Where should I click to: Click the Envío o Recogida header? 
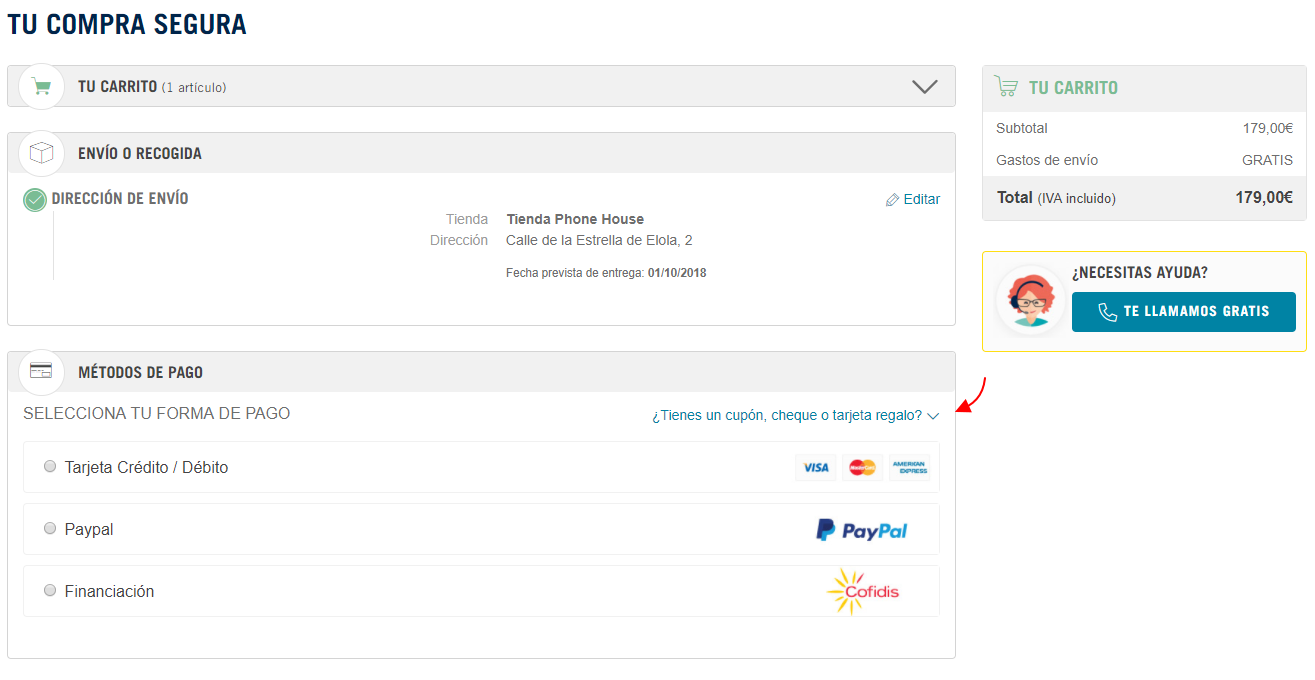140,154
